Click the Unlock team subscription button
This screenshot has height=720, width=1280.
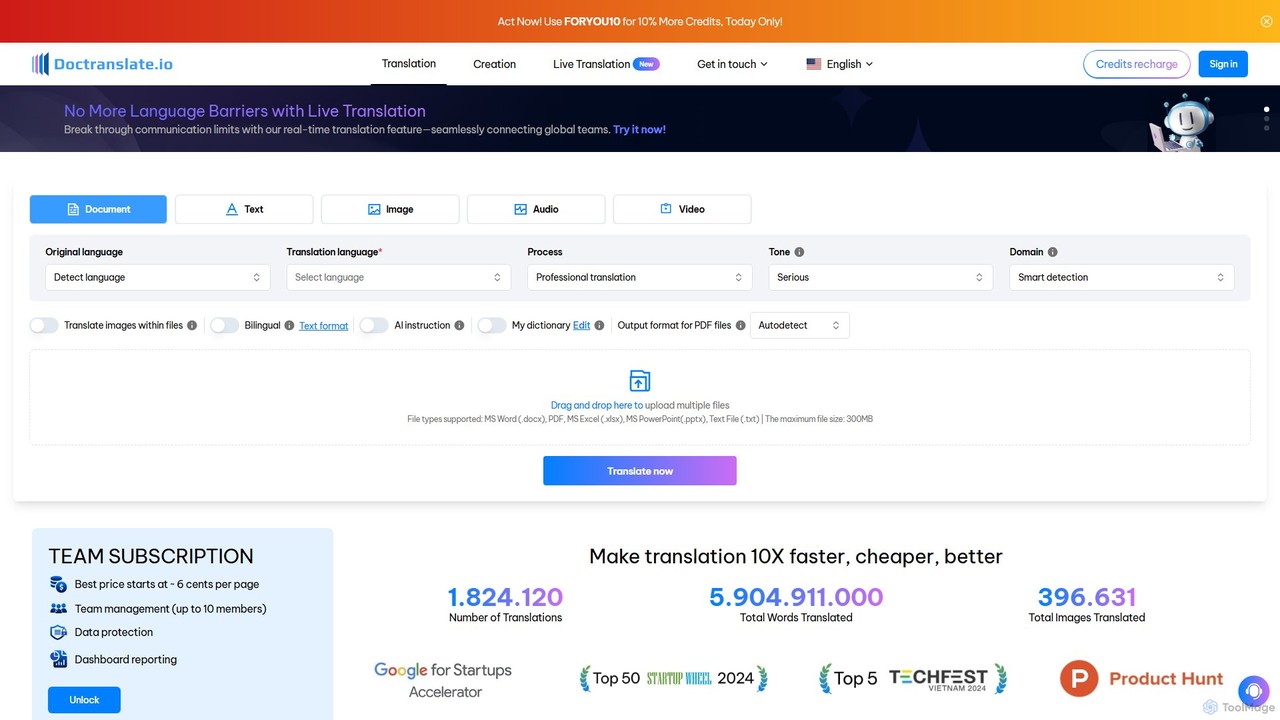[84, 700]
